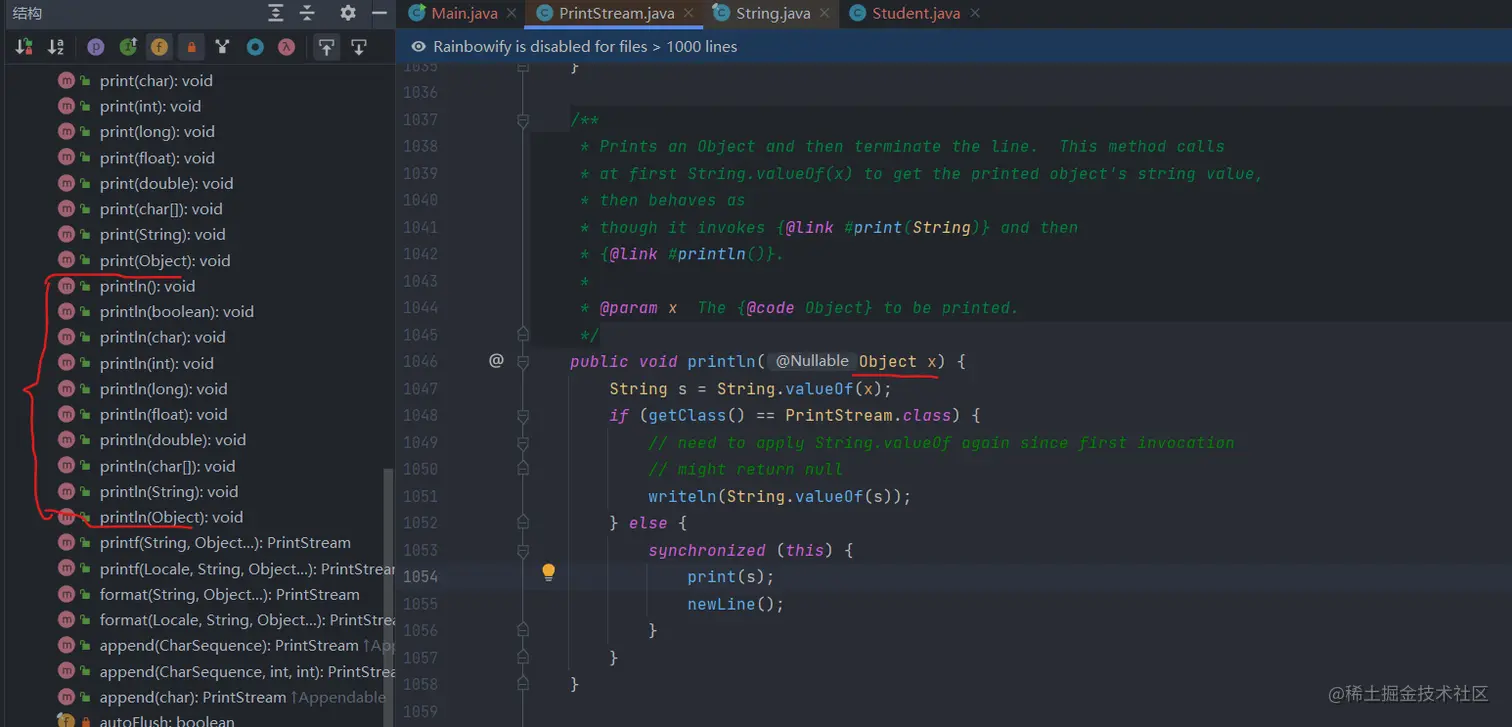Close the Student.java tab
Viewport: 1512px width, 727px height.
(x=975, y=13)
